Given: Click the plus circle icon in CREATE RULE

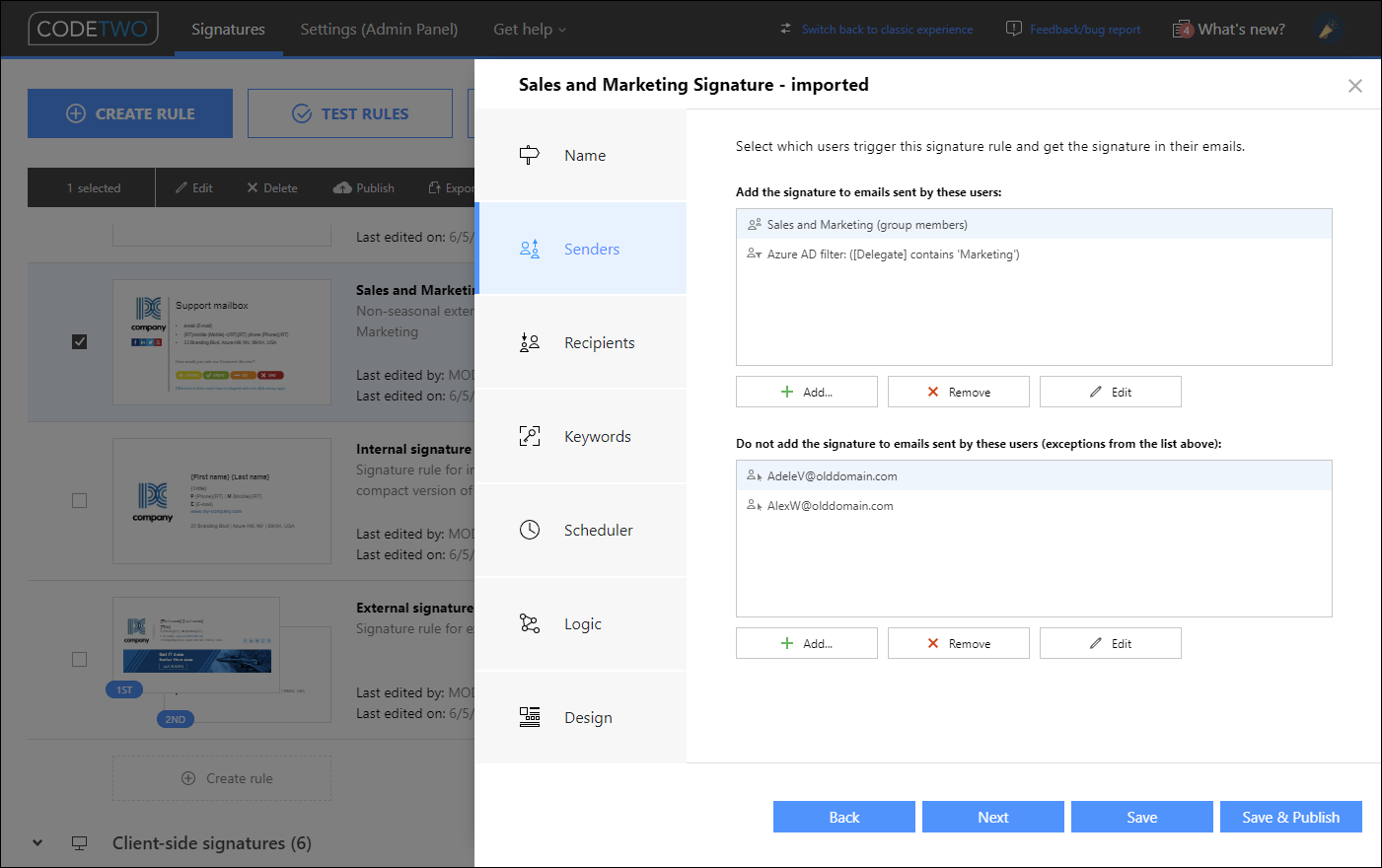Looking at the screenshot, I should (x=76, y=113).
